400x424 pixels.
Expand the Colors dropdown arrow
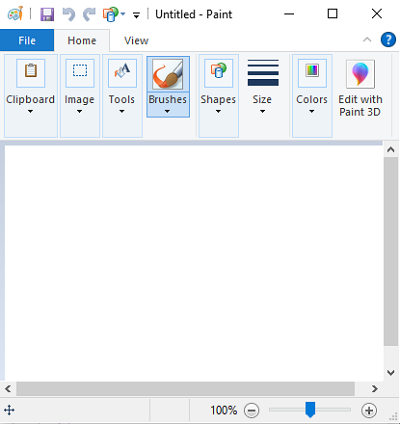pos(312,112)
